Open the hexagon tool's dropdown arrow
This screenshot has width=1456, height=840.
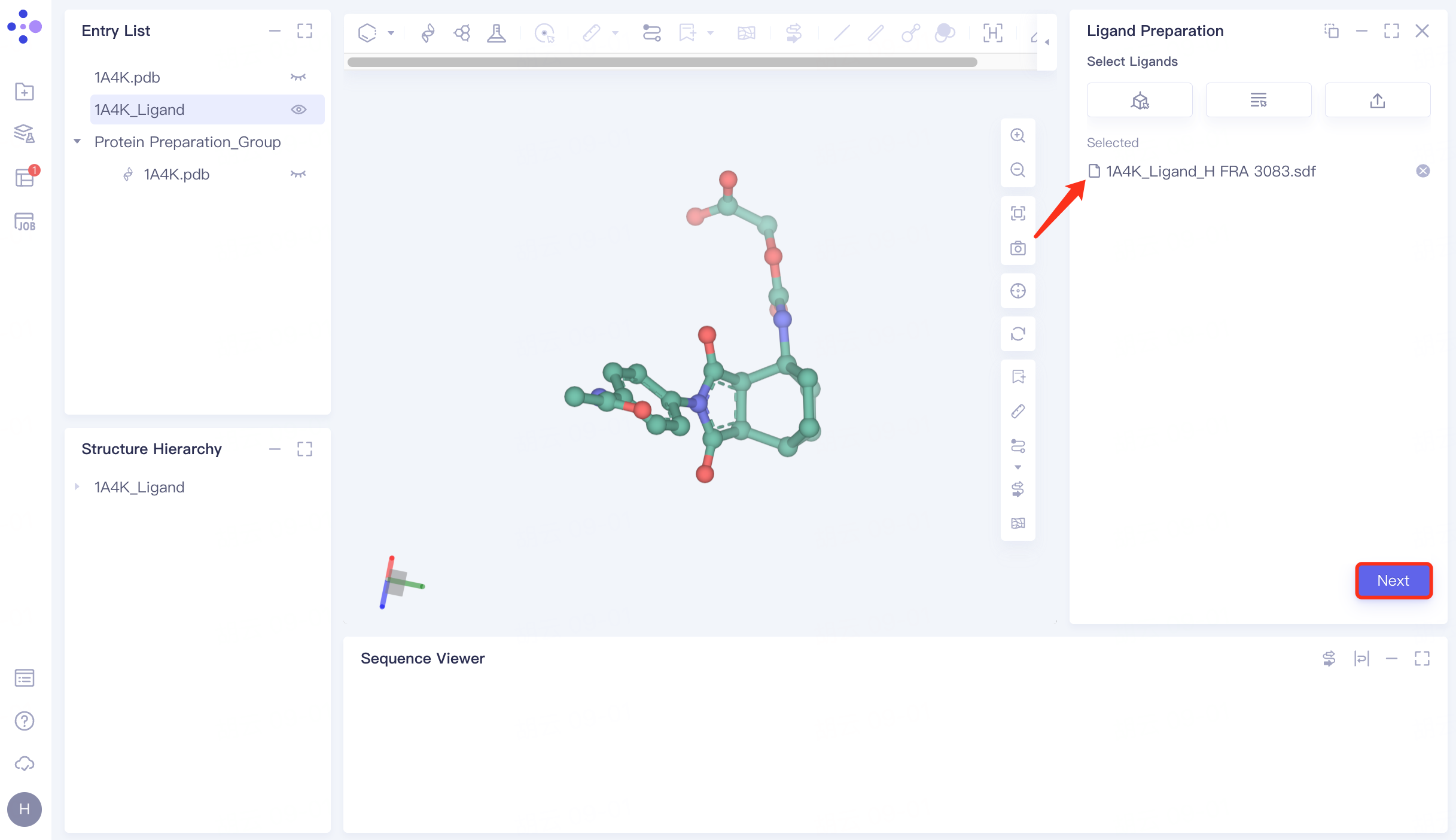tap(391, 33)
